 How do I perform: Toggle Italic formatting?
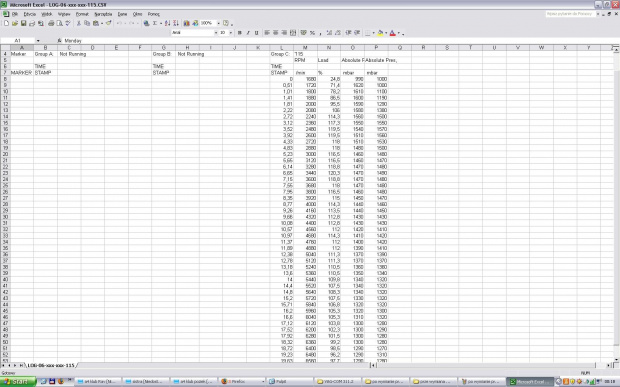click(248, 33)
